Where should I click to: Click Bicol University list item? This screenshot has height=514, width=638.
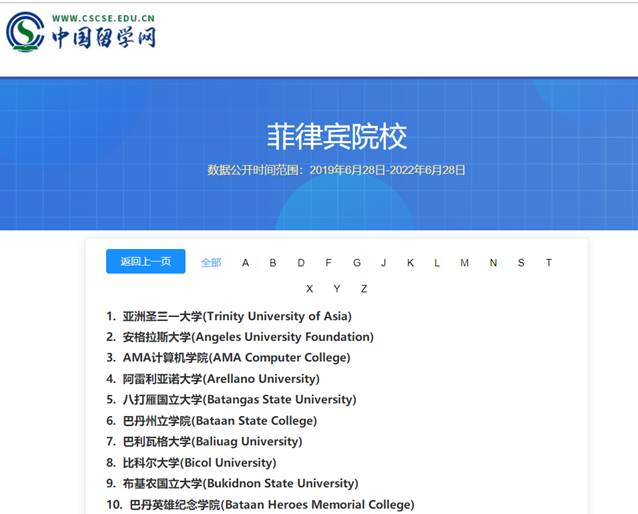(x=199, y=463)
